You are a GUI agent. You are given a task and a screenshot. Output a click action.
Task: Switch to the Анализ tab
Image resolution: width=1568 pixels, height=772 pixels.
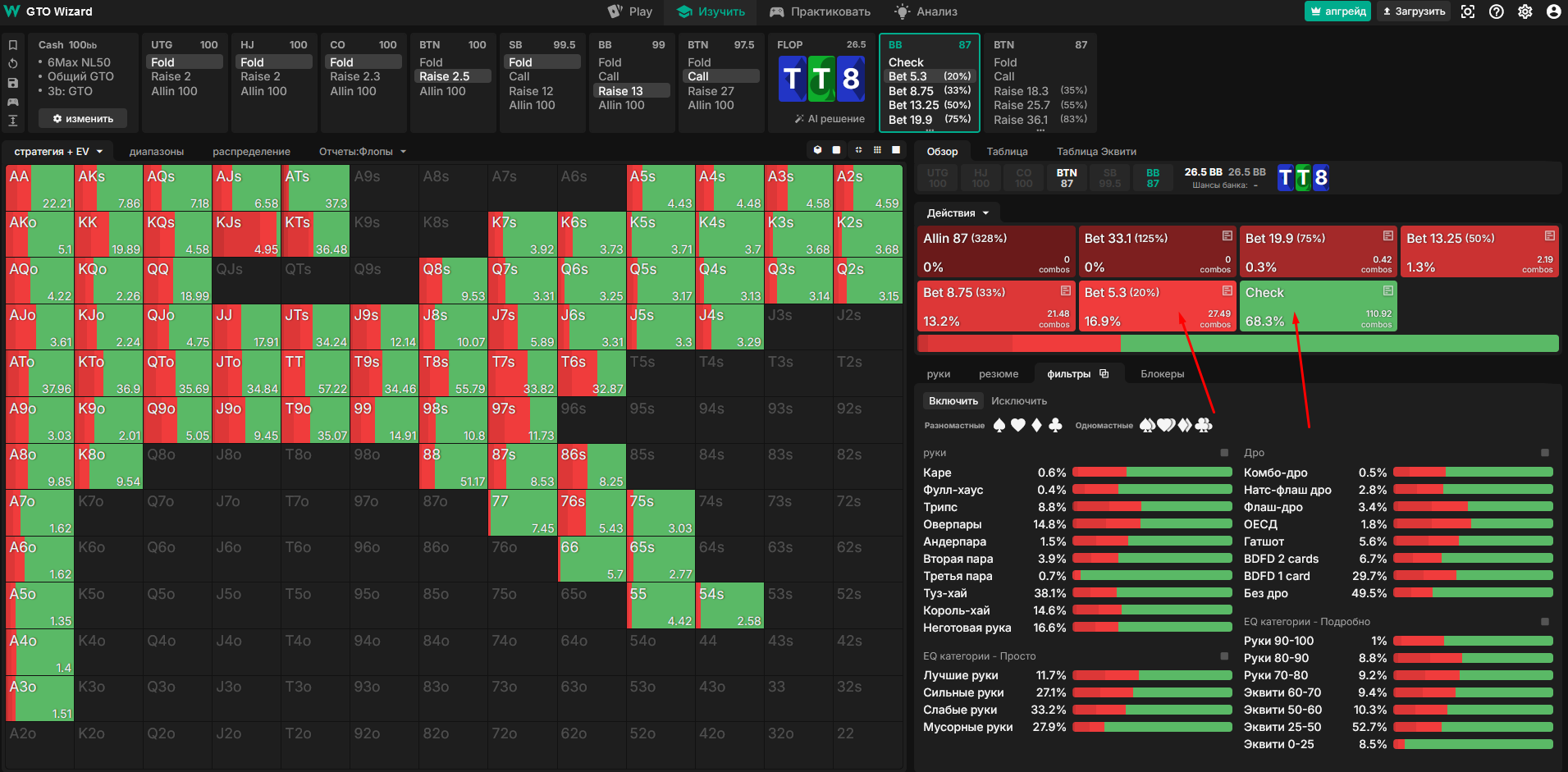click(926, 11)
